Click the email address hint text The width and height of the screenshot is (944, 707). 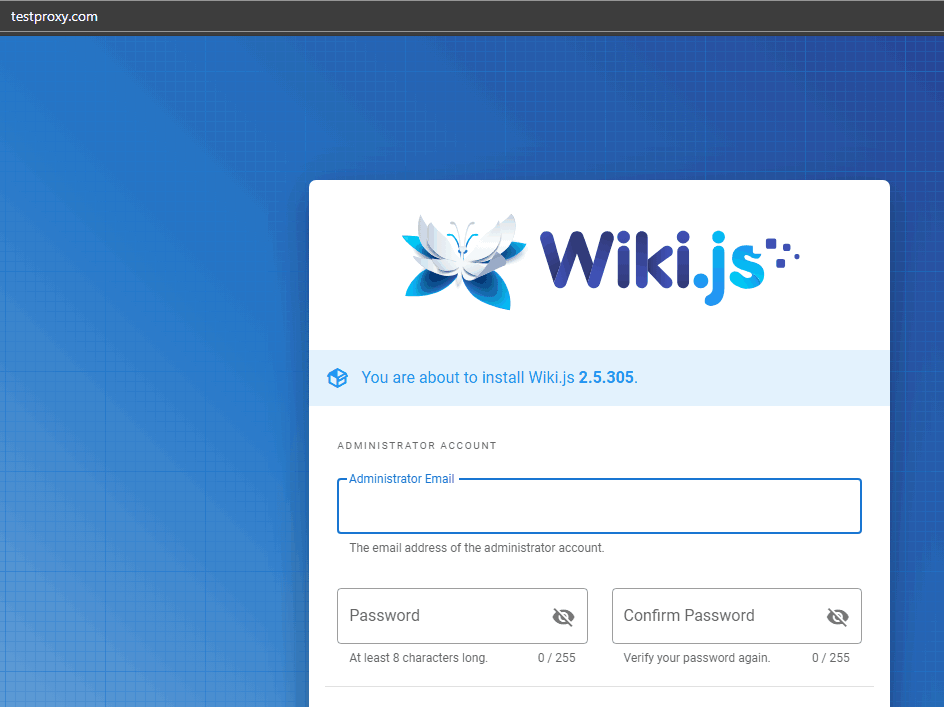[476, 548]
